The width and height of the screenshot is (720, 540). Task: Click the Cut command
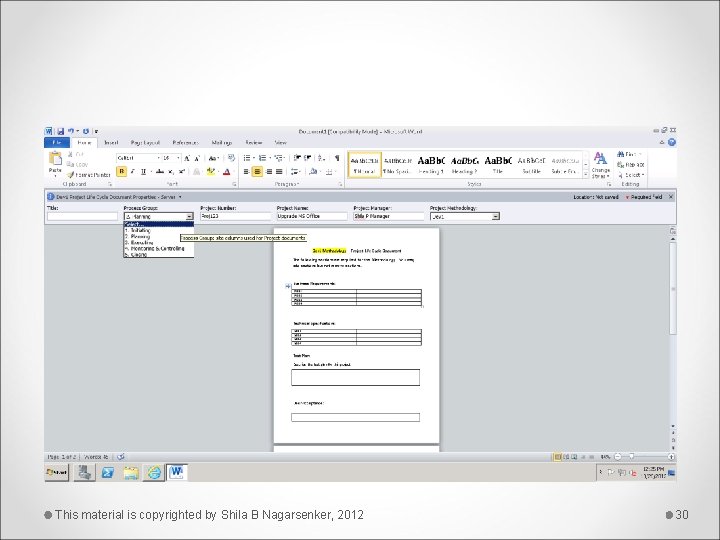pos(76,155)
